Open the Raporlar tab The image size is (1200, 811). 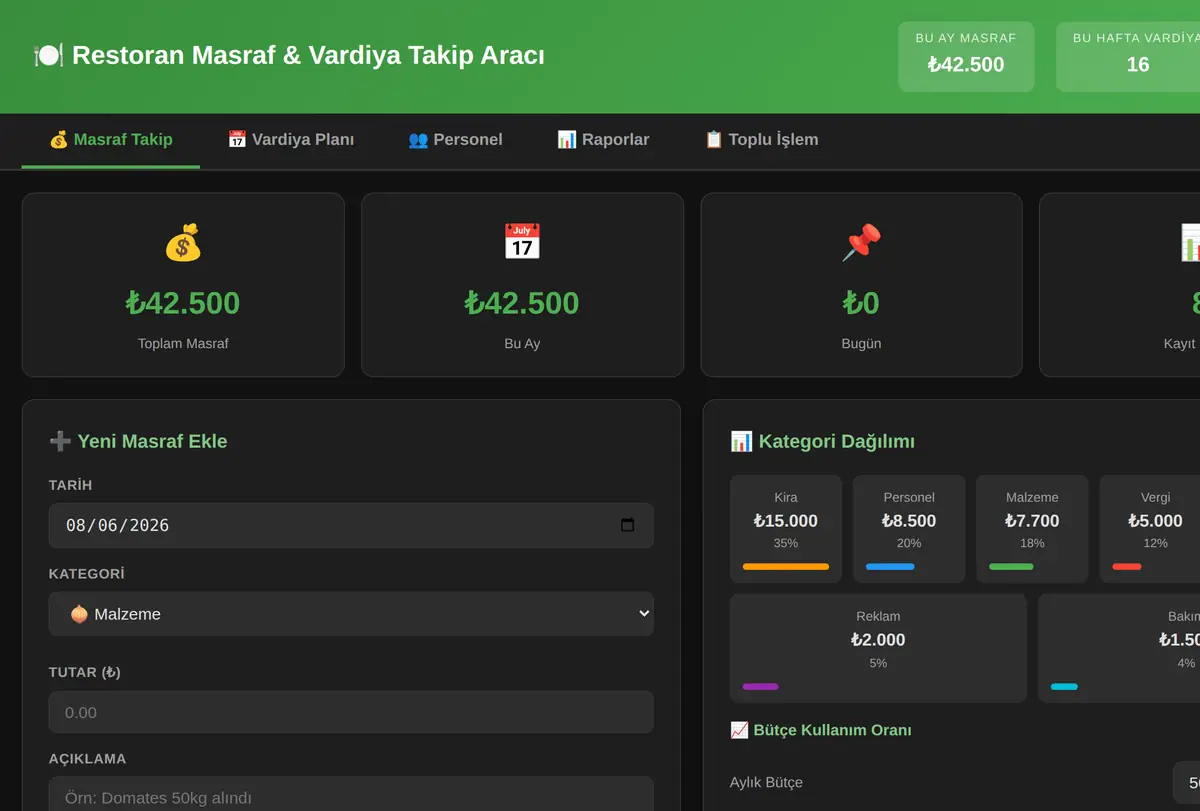click(x=603, y=140)
